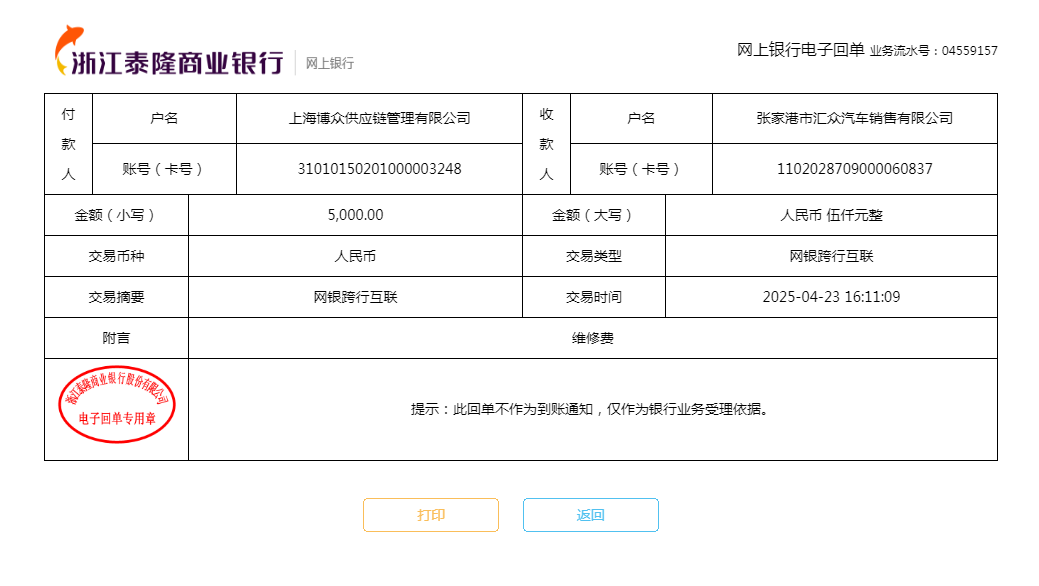This screenshot has height=586, width=1039.
Task: Click the 交易摘要 value cell
Action: [x=355, y=297]
